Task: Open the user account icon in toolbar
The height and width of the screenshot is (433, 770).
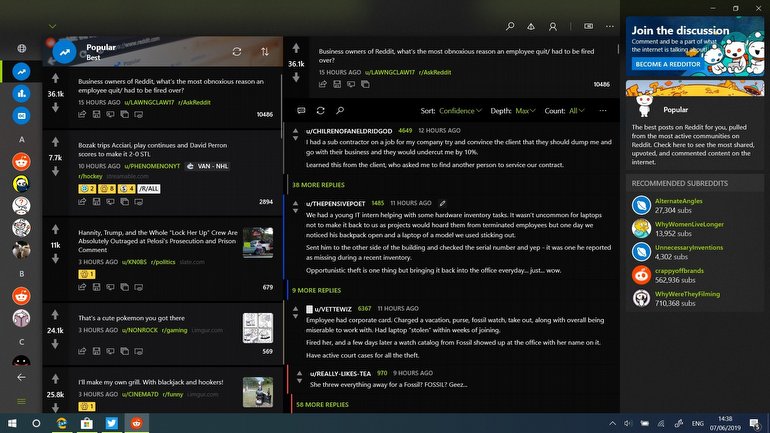Action: point(552,27)
